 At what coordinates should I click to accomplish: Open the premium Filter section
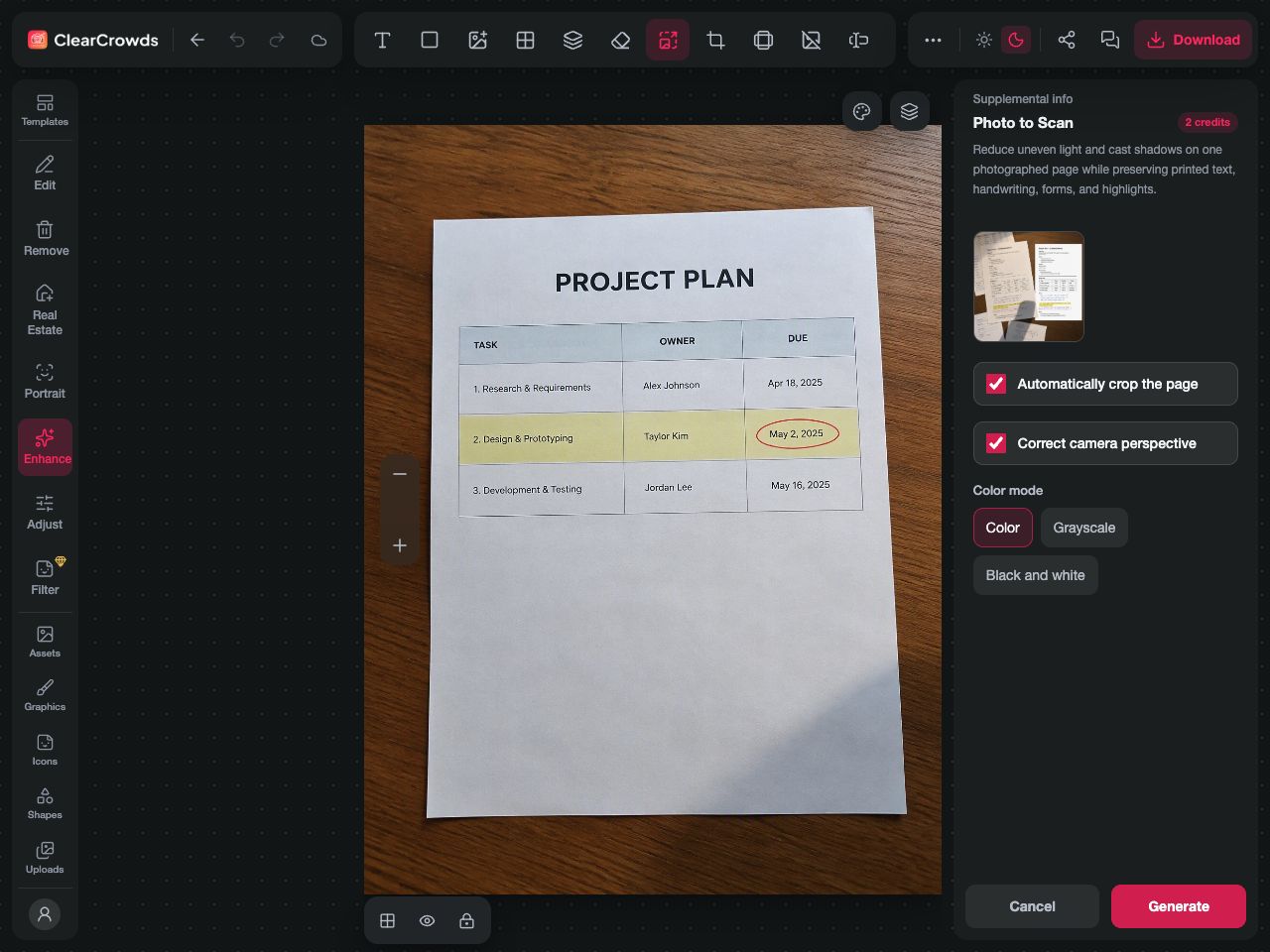[x=45, y=577]
